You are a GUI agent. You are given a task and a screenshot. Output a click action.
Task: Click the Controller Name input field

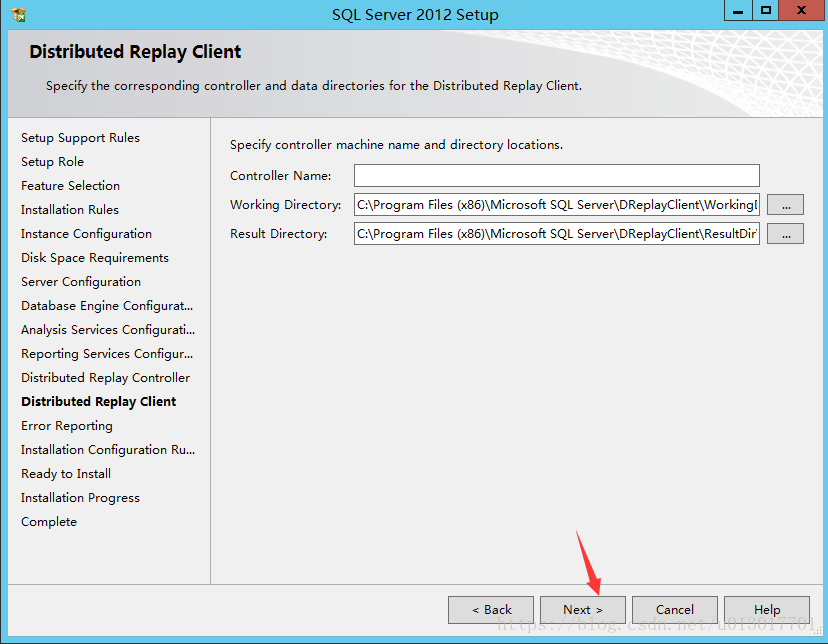(557, 175)
